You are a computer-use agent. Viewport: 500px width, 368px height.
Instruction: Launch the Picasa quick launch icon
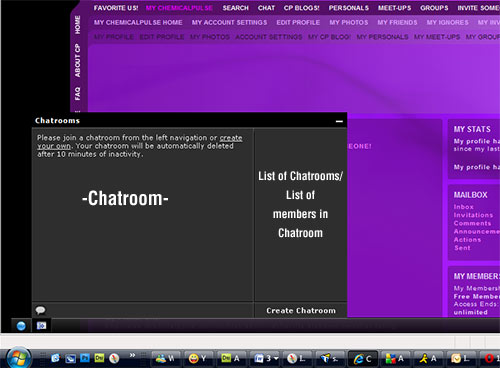click(114, 358)
